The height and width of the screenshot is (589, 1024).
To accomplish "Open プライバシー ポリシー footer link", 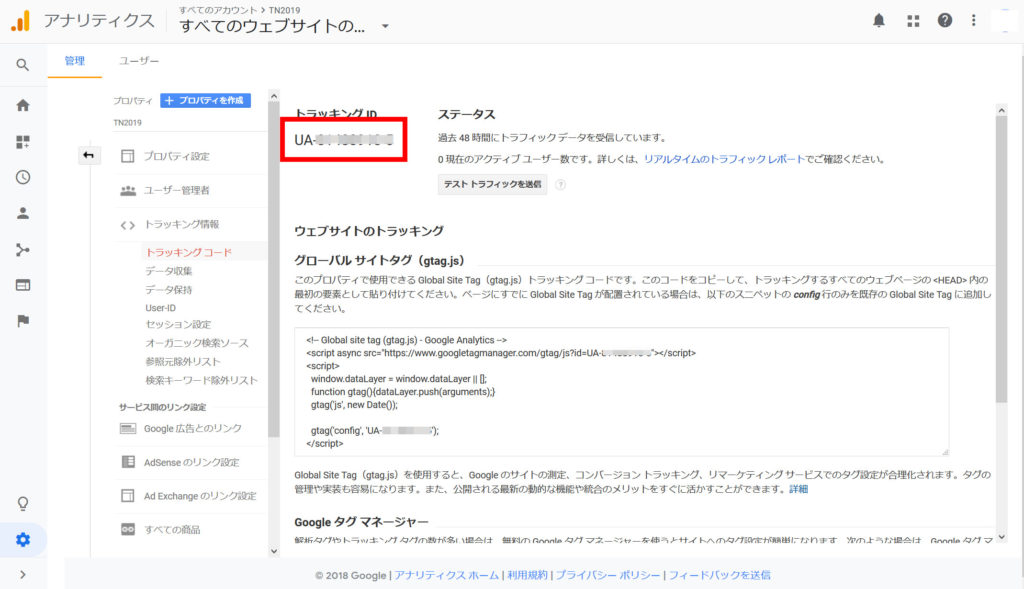I will [x=608, y=575].
